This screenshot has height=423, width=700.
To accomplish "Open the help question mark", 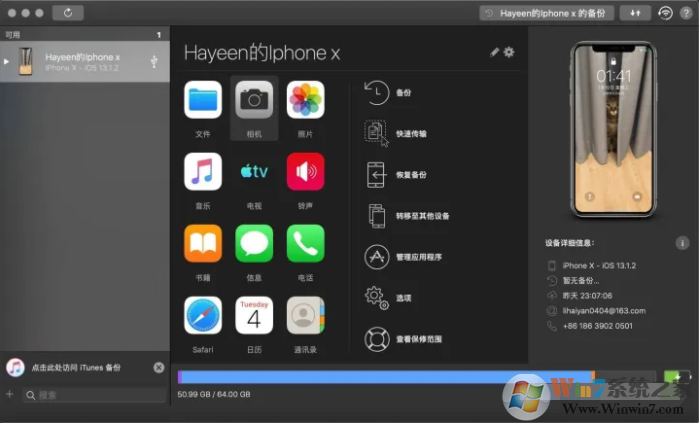I will pos(686,13).
